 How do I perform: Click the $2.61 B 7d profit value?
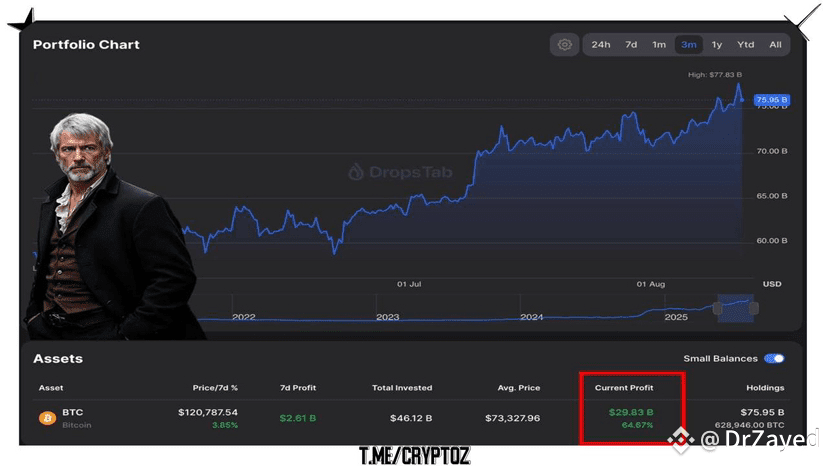pos(298,418)
